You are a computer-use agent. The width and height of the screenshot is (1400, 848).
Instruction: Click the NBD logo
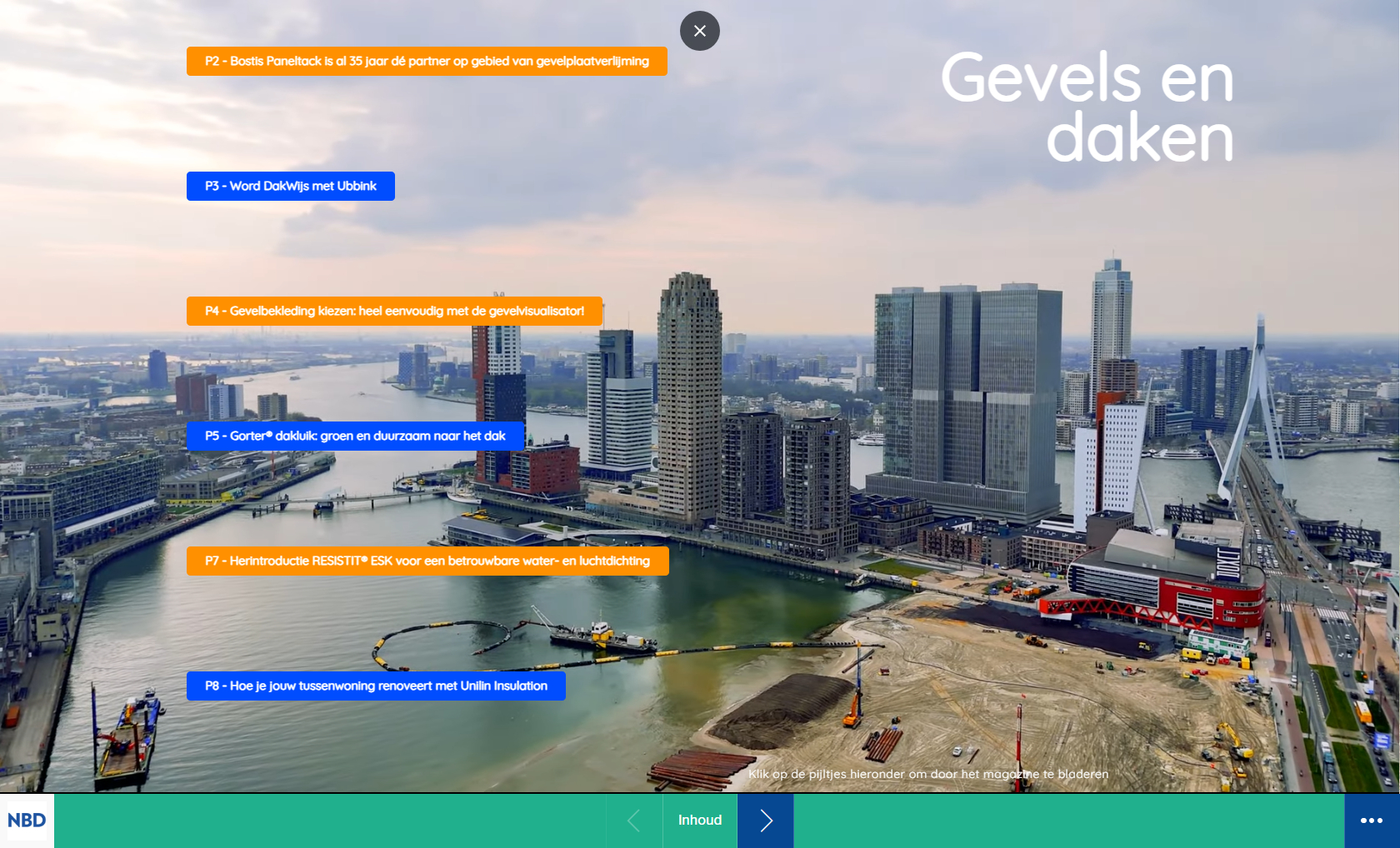pos(27,821)
